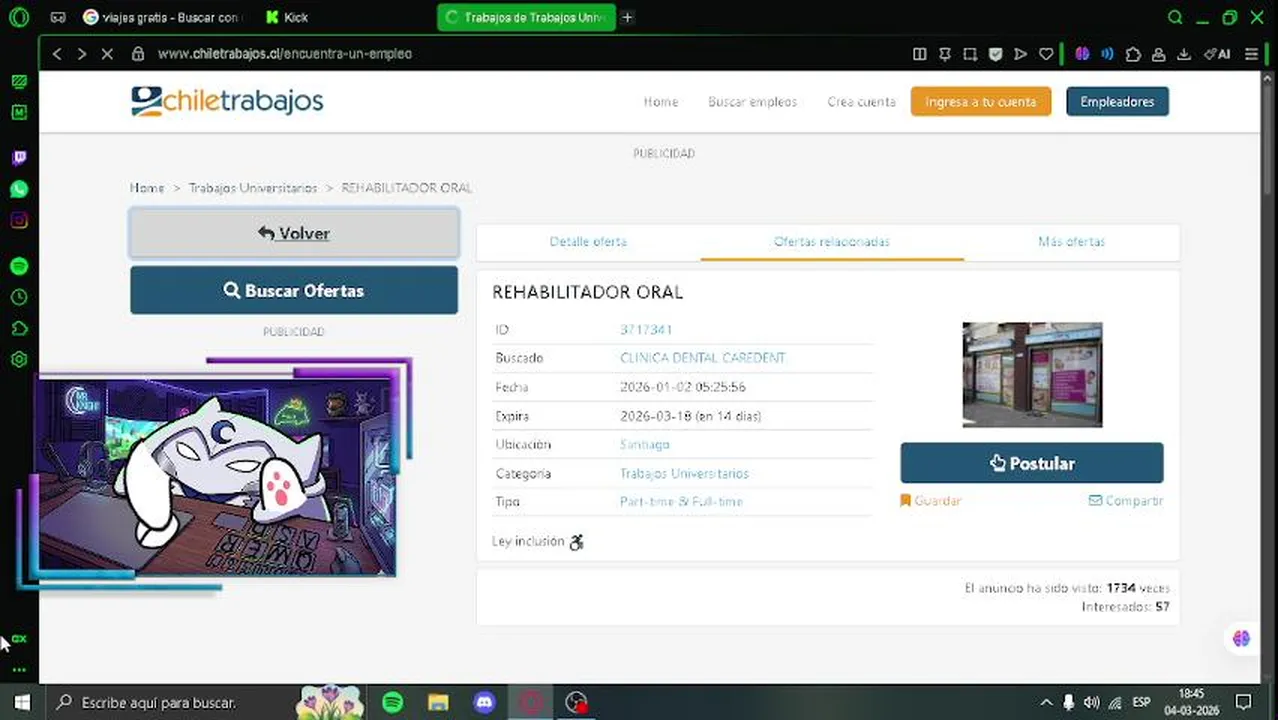Select the Trabajos de Trabajos Universitarios tab

coord(527,17)
